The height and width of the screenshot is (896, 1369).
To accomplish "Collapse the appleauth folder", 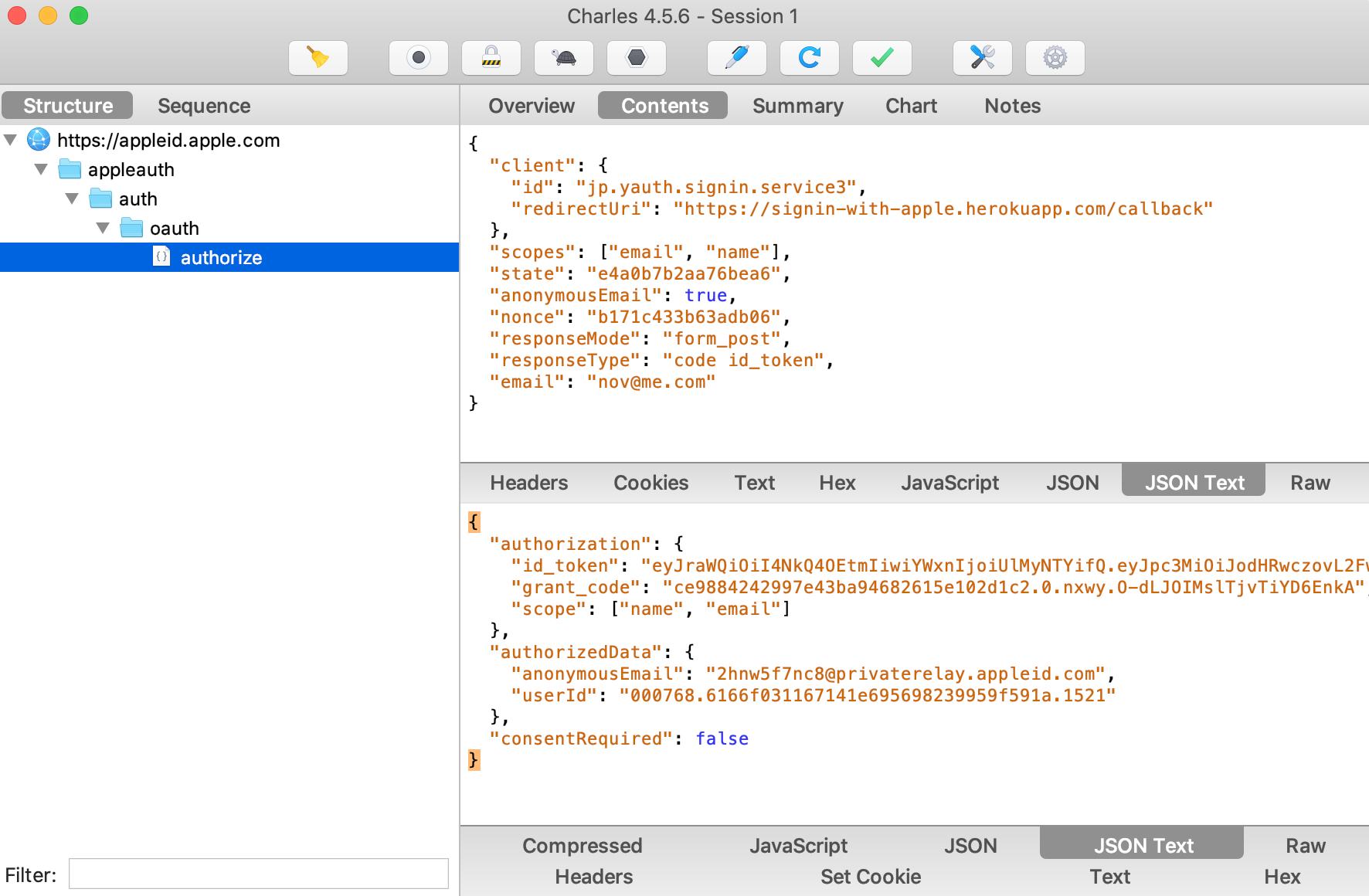I will point(40,169).
